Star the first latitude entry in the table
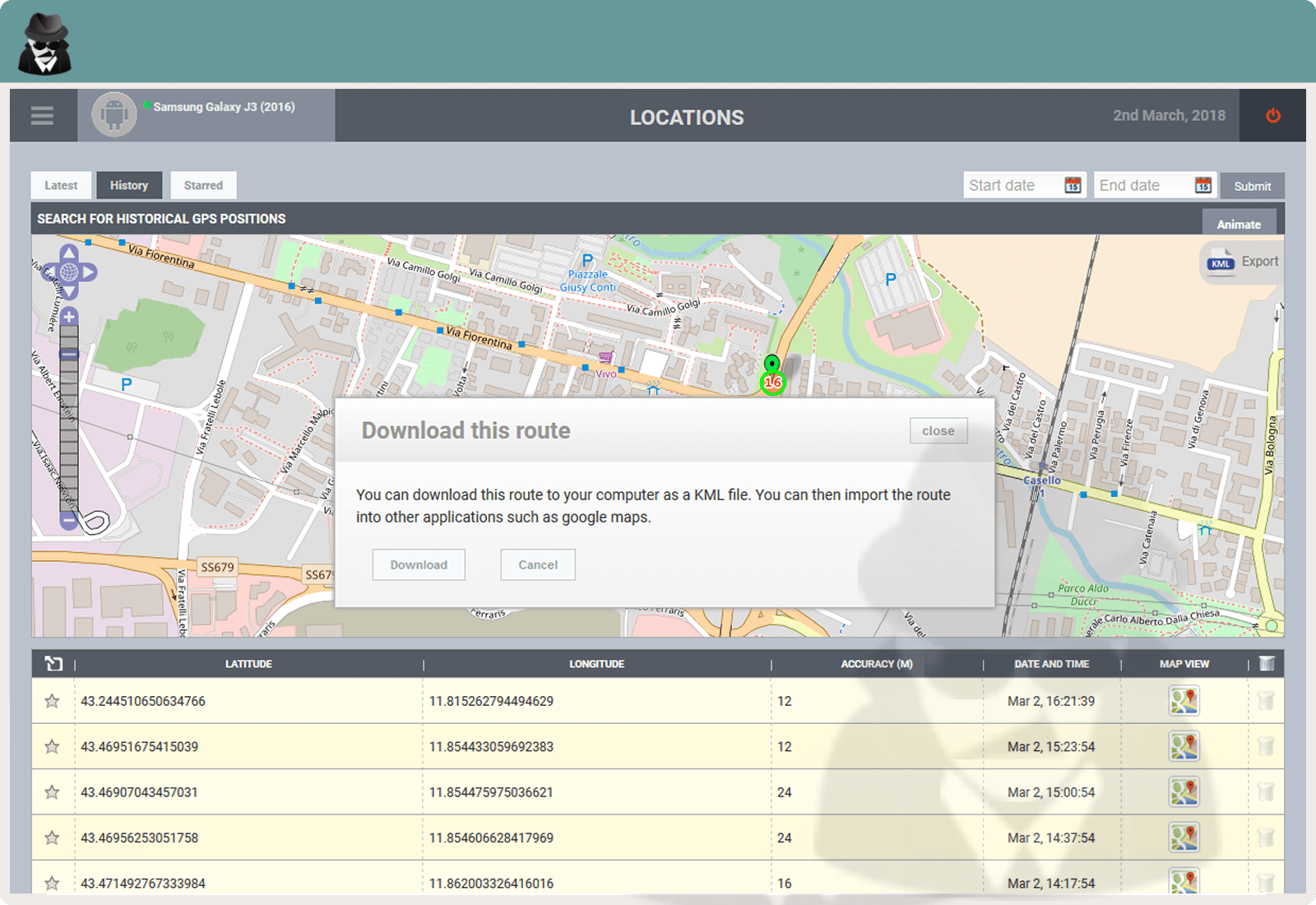The width and height of the screenshot is (1316, 905). [52, 701]
